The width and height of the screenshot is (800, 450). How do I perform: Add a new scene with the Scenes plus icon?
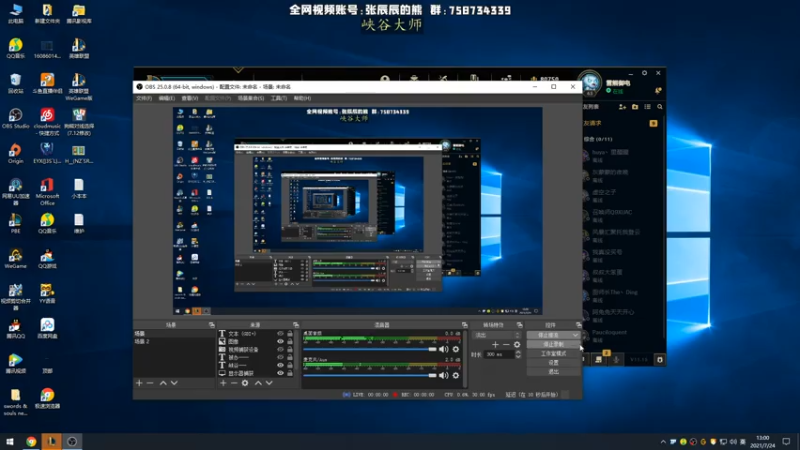pos(139,383)
